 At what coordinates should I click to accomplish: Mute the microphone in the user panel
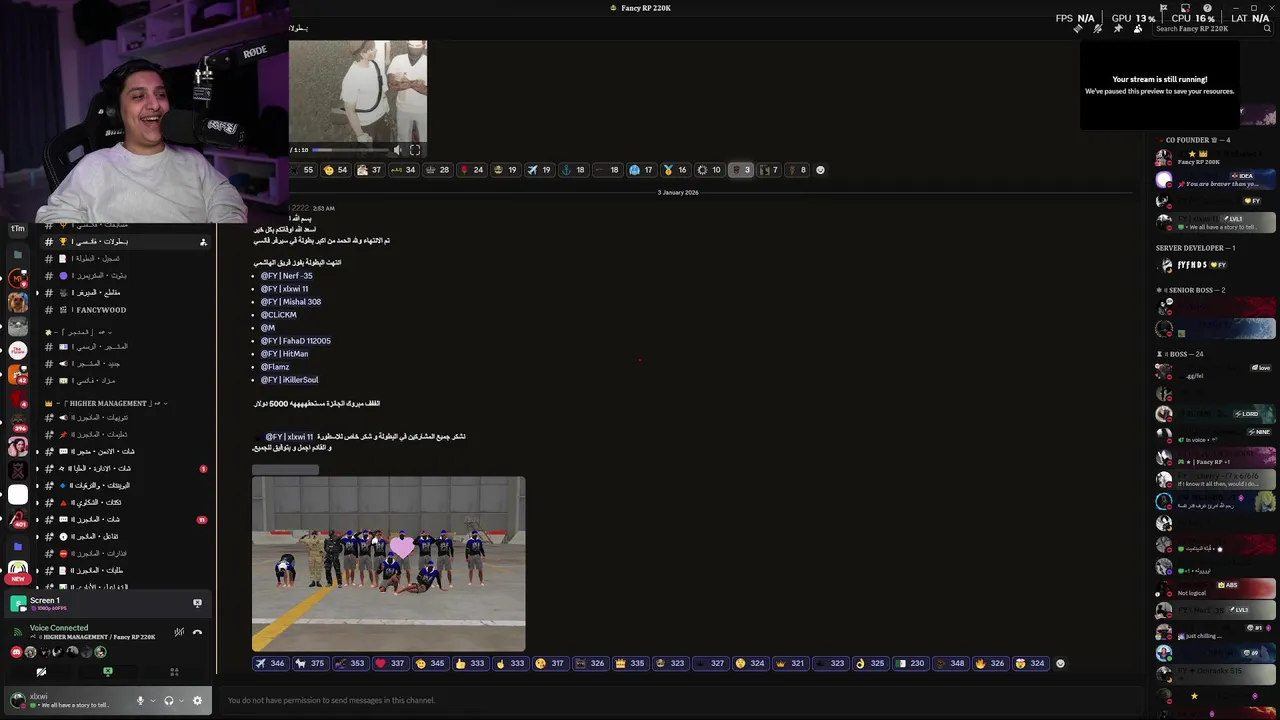point(140,701)
